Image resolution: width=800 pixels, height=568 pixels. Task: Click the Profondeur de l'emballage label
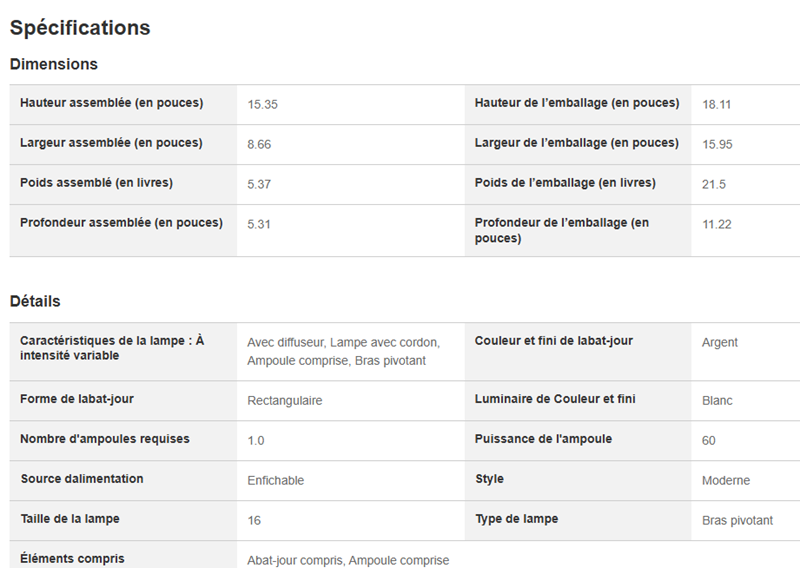[562, 230]
